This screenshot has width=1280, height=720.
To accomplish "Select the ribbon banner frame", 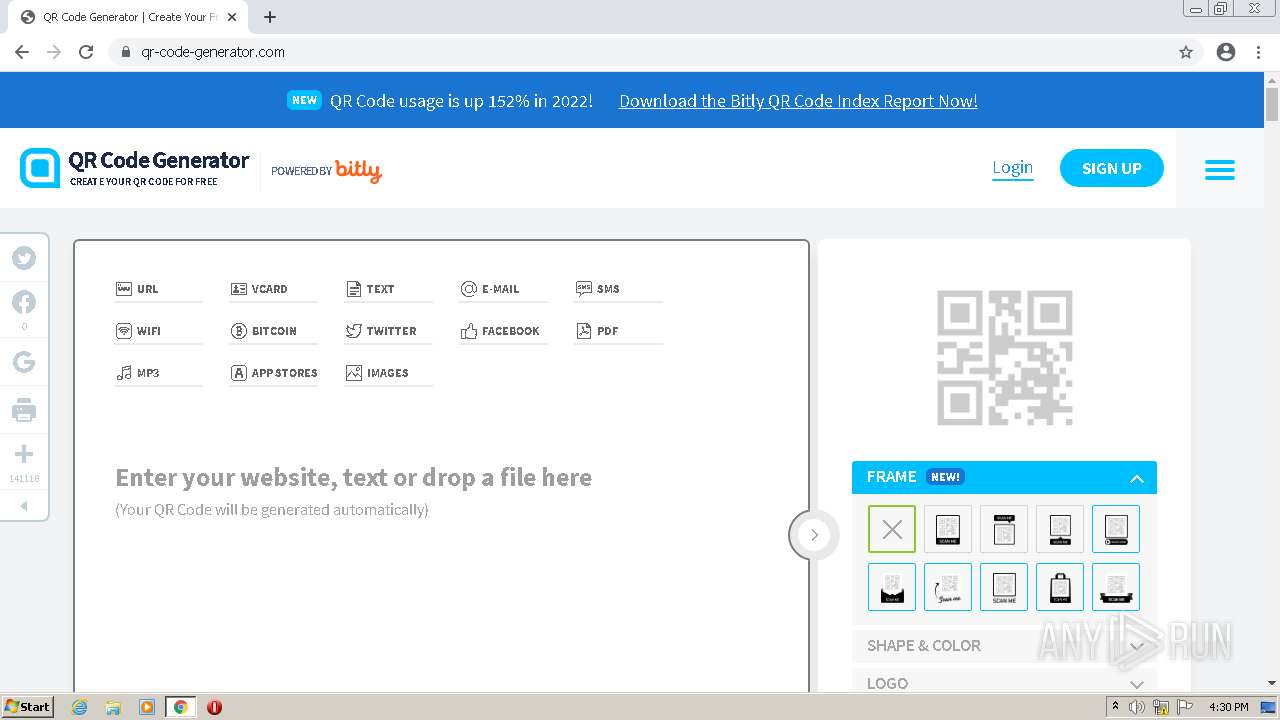I will click(1116, 587).
